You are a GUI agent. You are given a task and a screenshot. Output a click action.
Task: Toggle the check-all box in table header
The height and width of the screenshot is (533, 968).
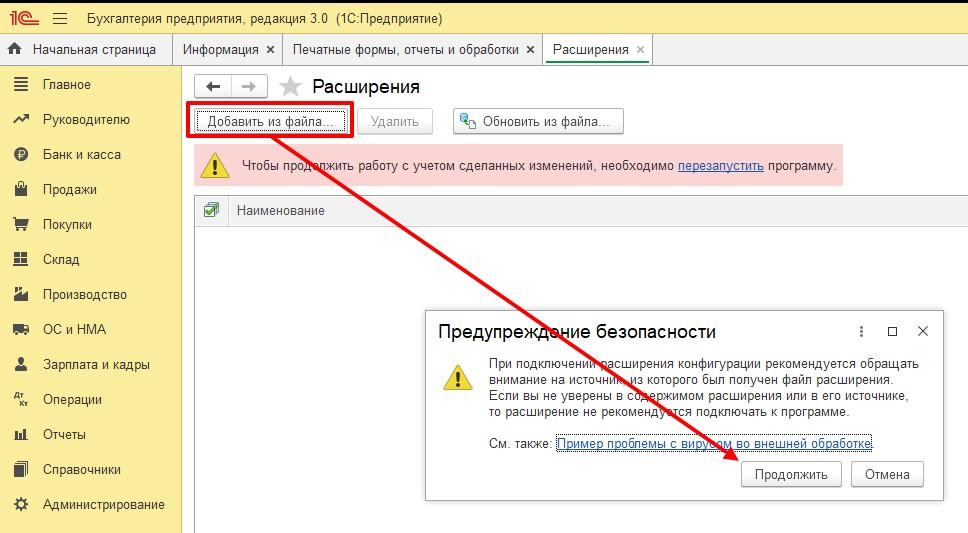(211, 210)
